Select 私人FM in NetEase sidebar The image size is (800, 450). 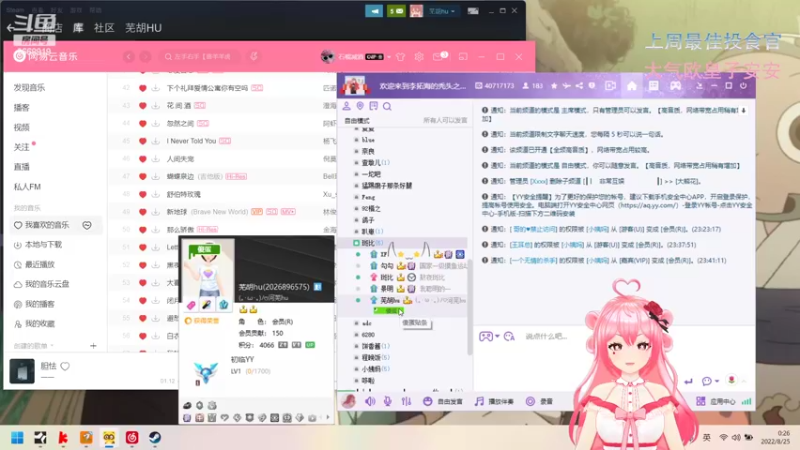pyautogui.click(x=27, y=187)
